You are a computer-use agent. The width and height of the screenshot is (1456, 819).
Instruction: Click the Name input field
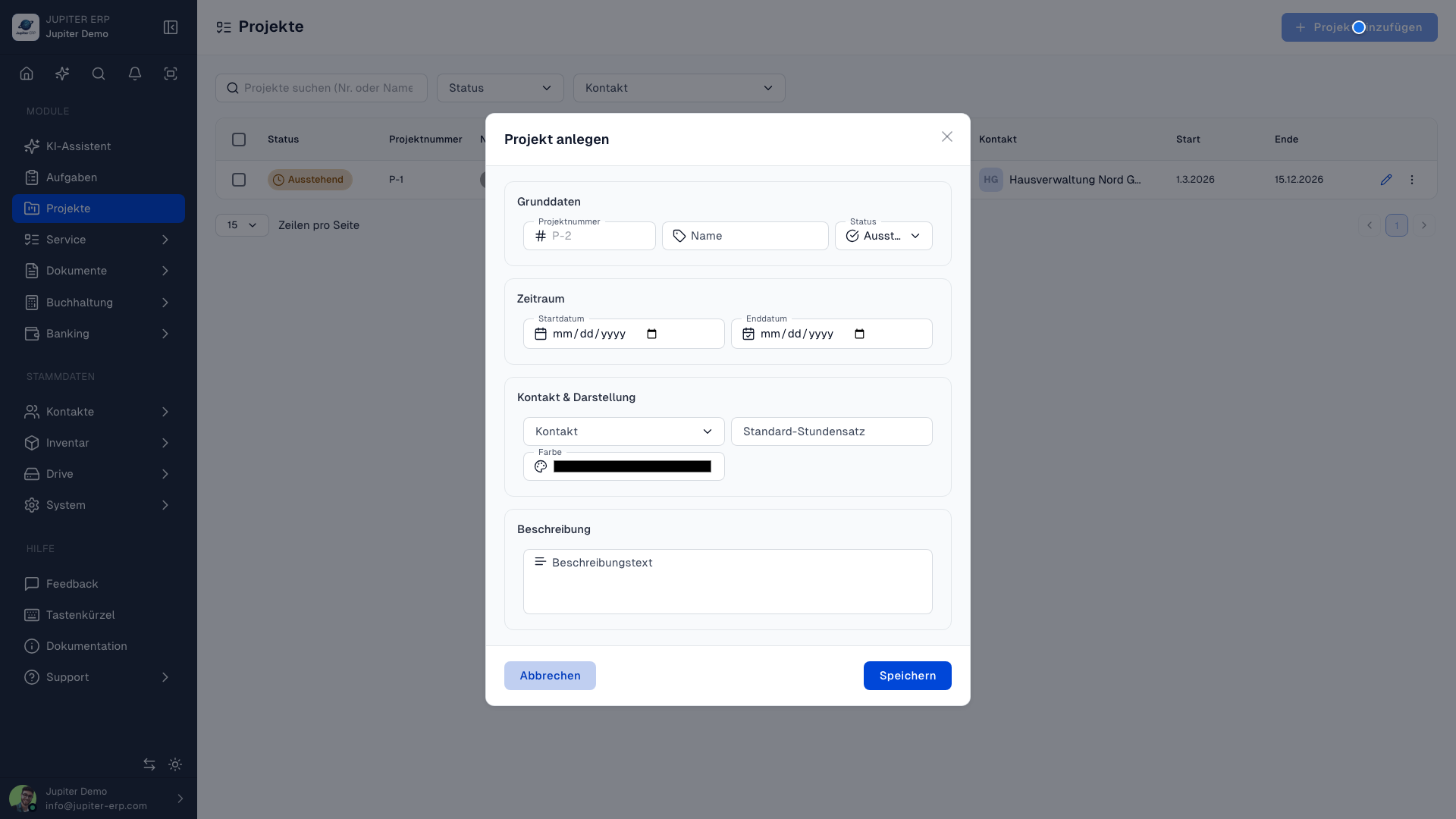[x=745, y=236]
